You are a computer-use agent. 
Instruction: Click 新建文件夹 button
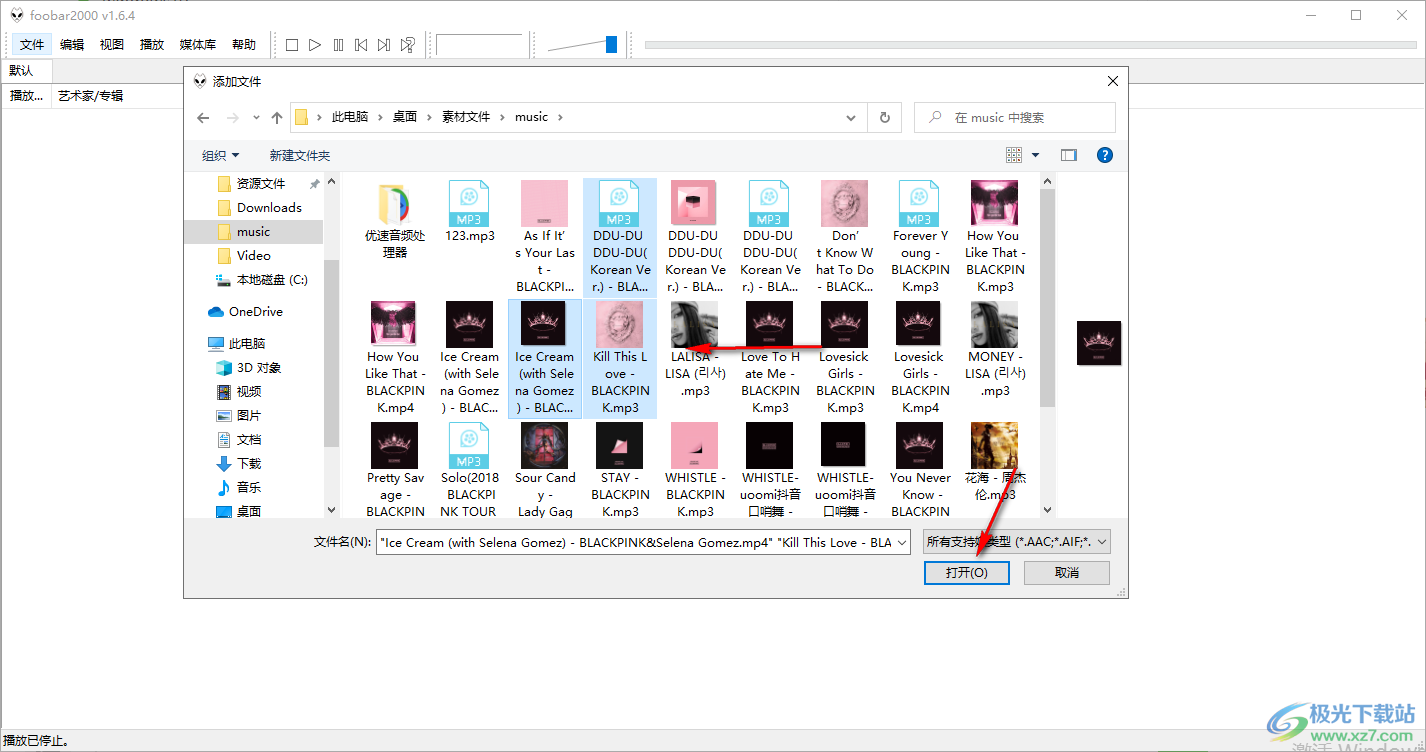coord(299,155)
